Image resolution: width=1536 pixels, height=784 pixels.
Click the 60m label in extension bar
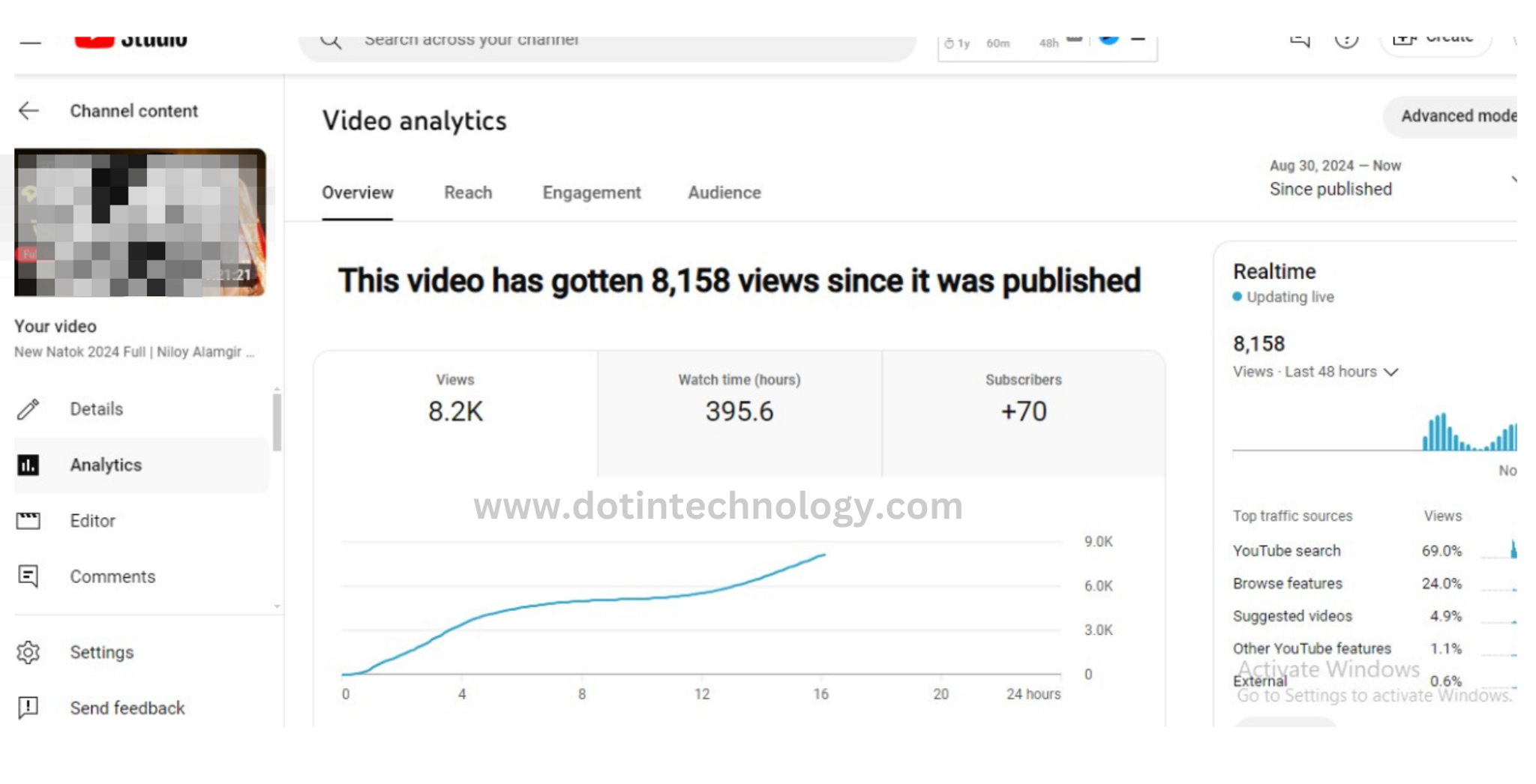tap(998, 43)
